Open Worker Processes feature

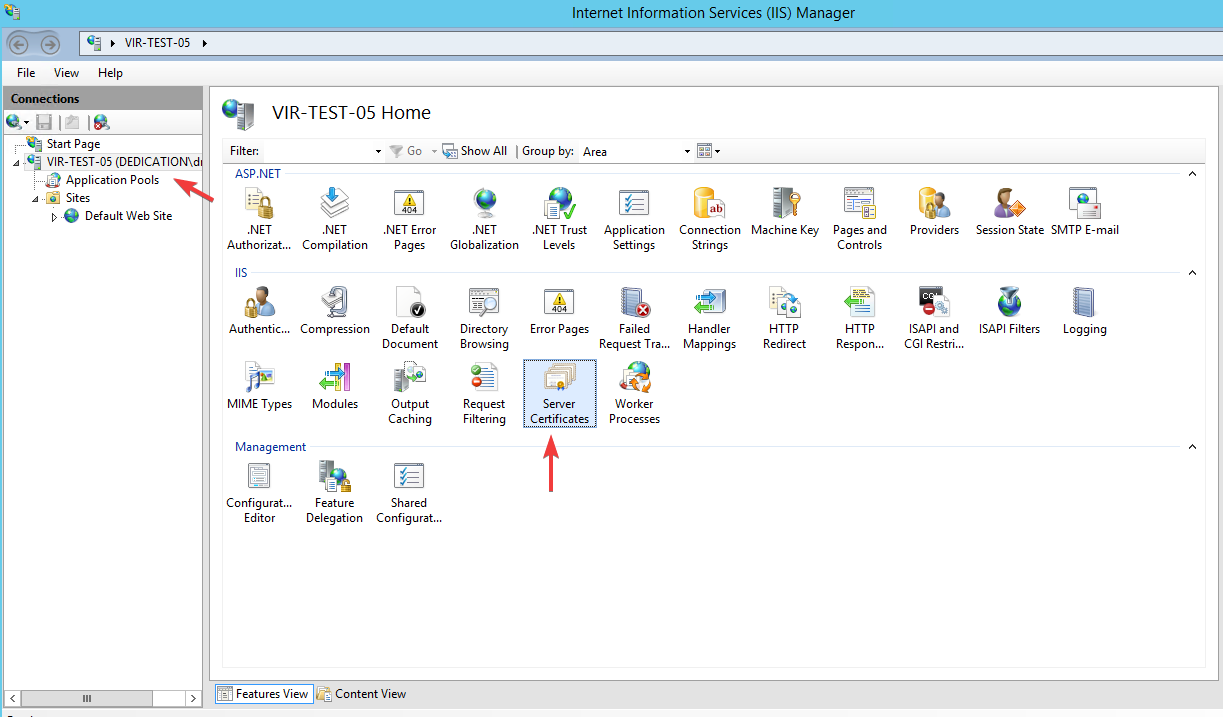pos(634,394)
